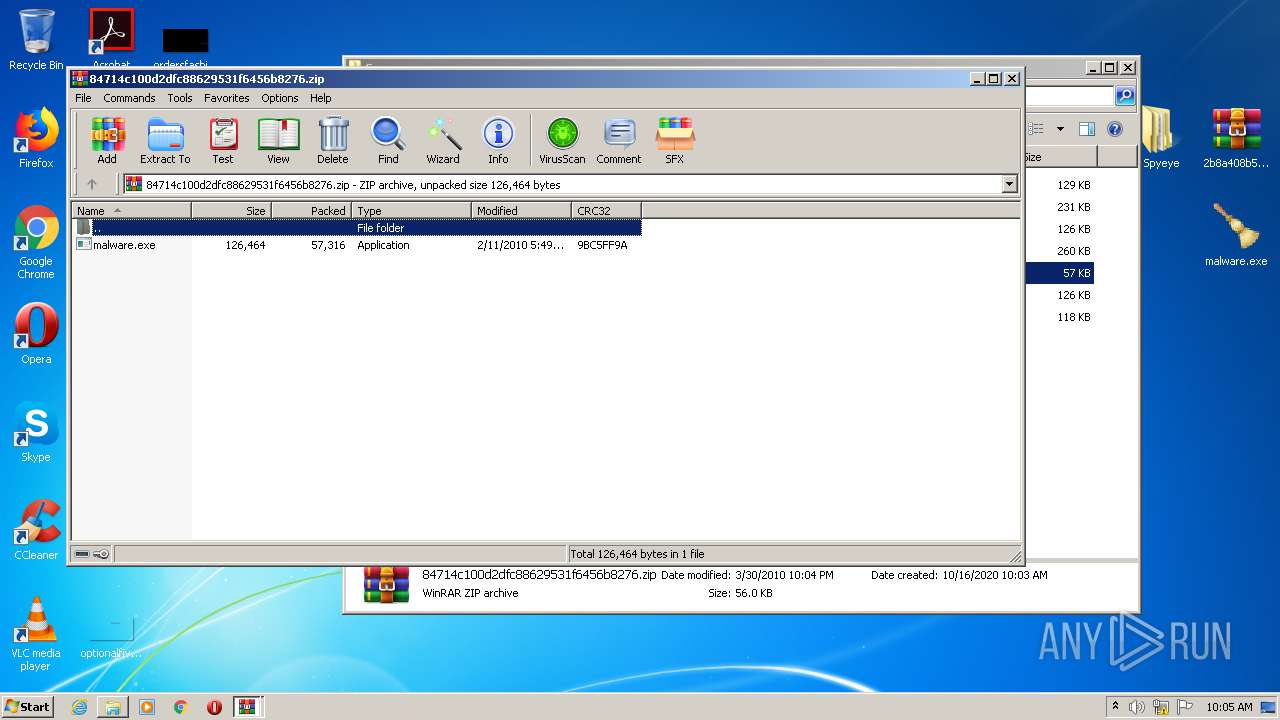1280x720 pixels.
Task: Go up one level arrow button
Action: (x=92, y=184)
